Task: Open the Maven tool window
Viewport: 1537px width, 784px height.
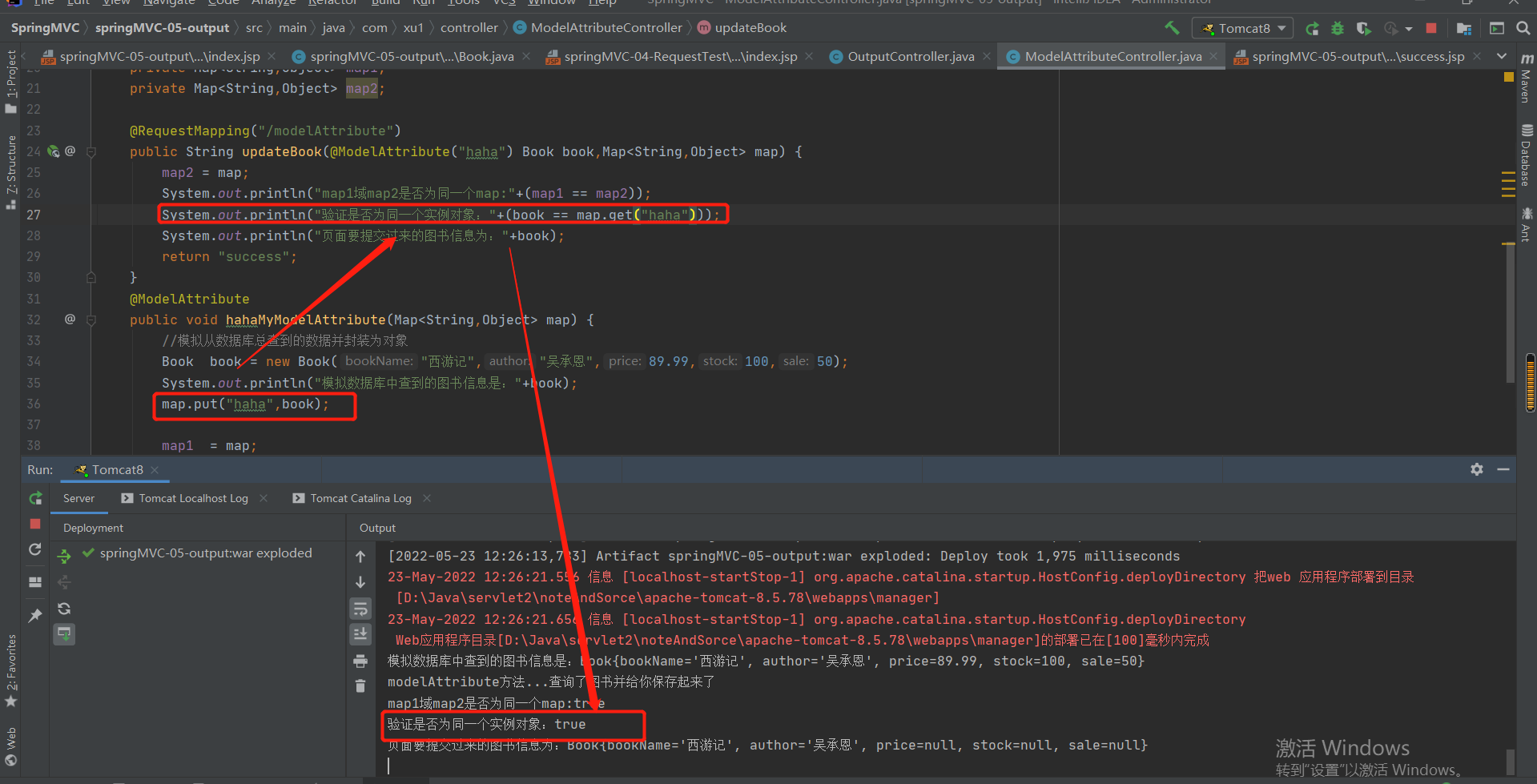Action: [x=1527, y=78]
